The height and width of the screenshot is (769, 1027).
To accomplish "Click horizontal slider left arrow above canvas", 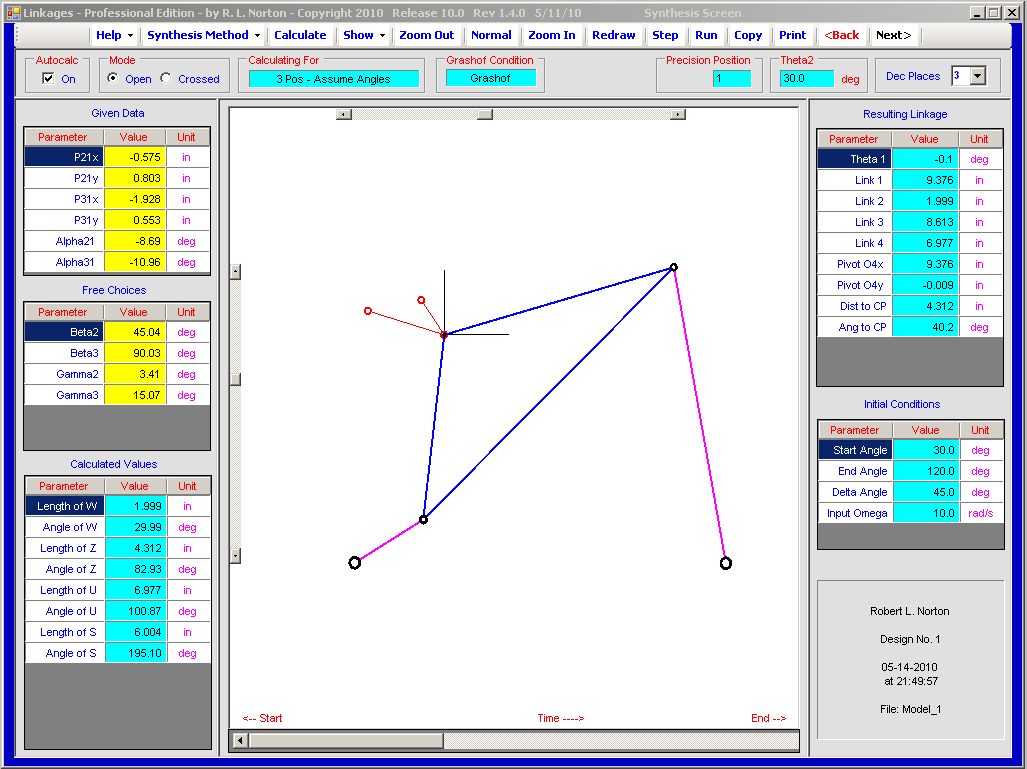I will (x=344, y=115).
